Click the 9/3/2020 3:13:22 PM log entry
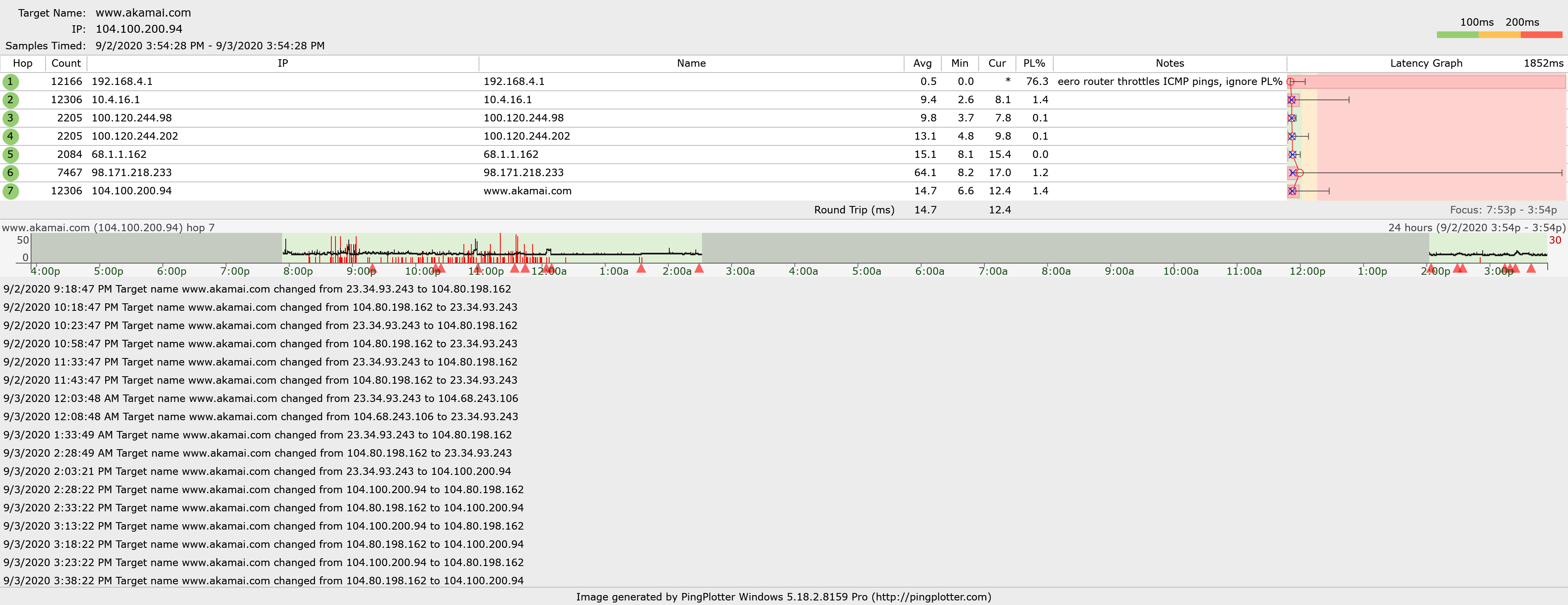This screenshot has width=1568, height=605. (x=263, y=526)
